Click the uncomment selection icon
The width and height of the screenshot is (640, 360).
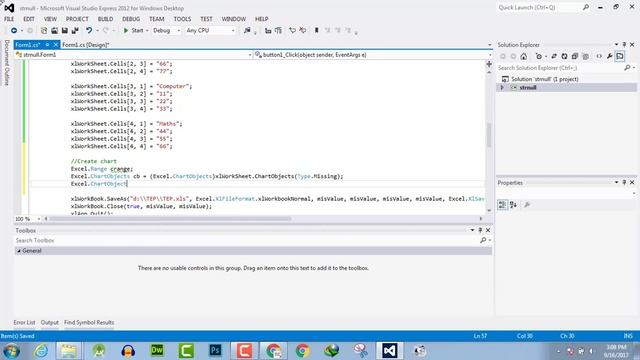302,31
